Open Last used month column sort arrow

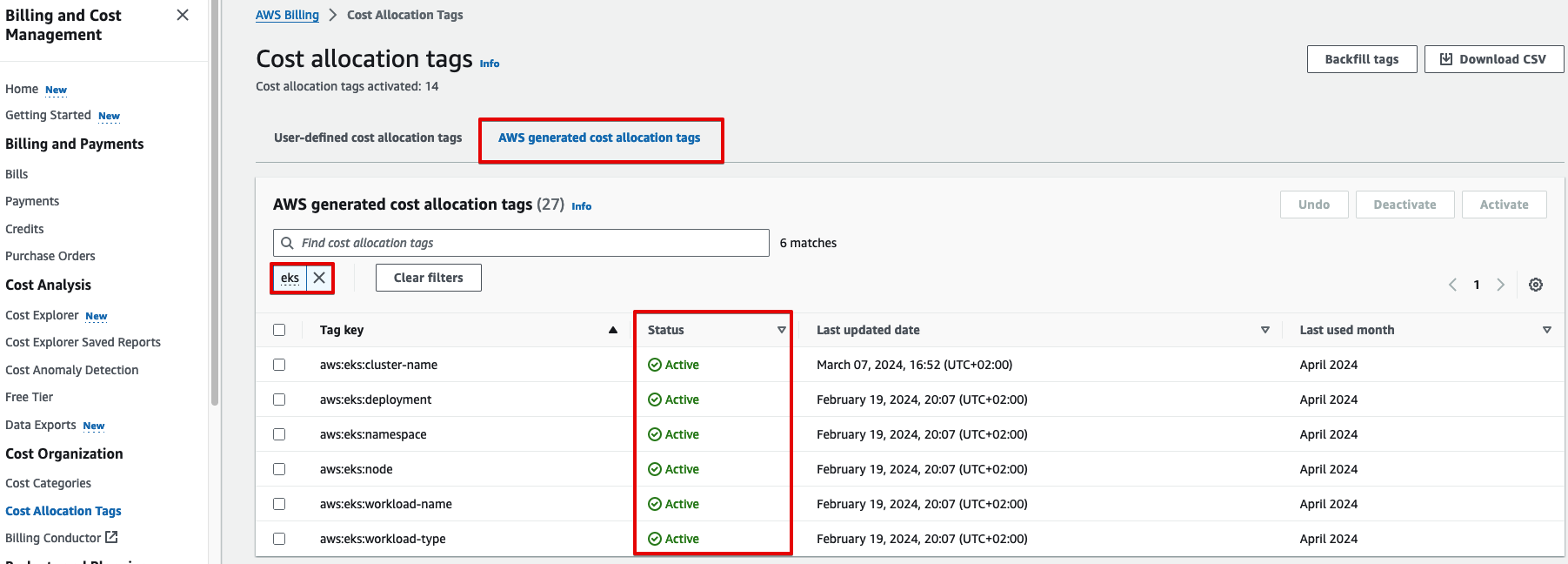(x=1546, y=330)
